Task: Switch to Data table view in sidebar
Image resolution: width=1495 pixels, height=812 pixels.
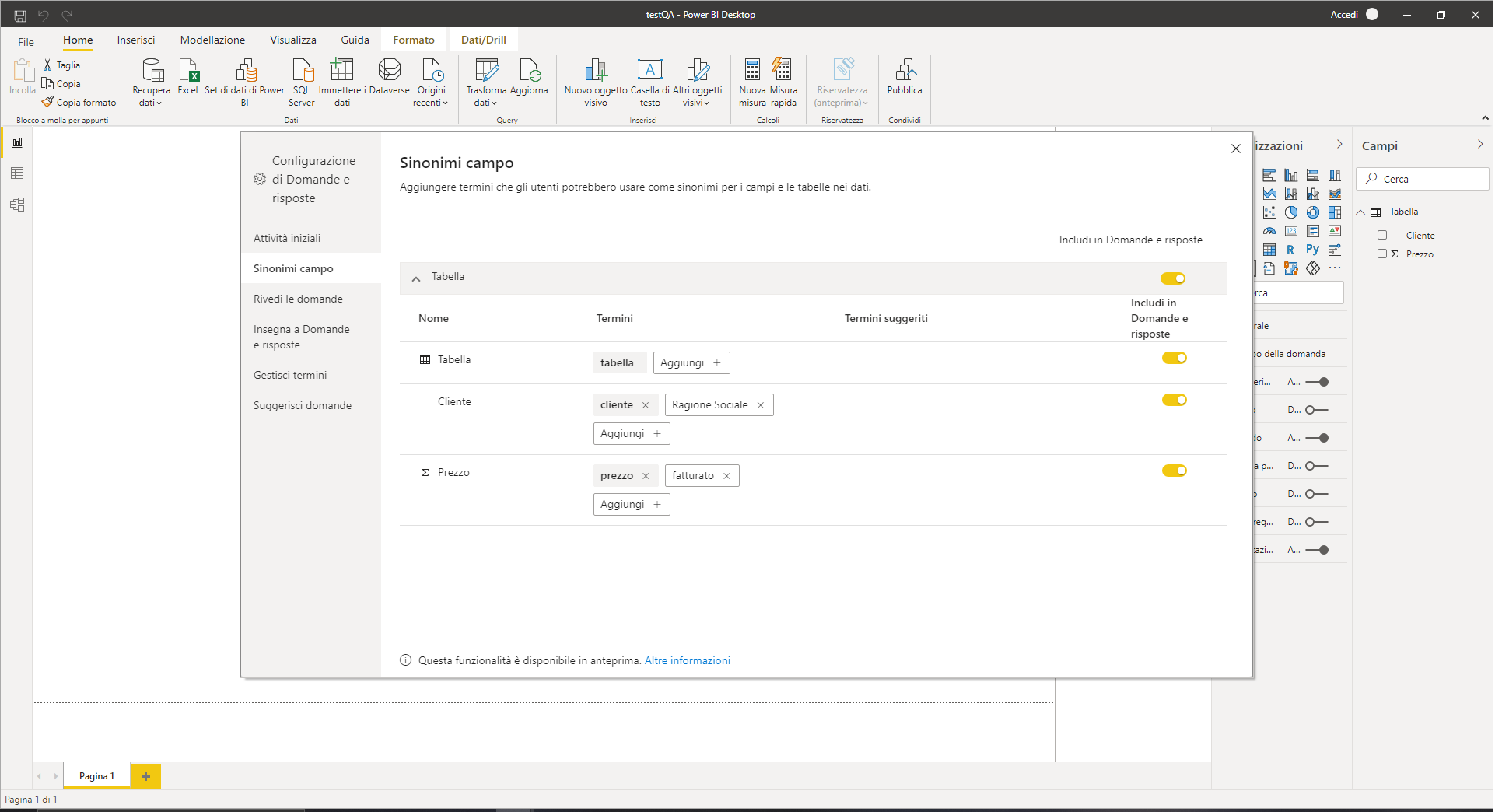Action: tap(17, 173)
